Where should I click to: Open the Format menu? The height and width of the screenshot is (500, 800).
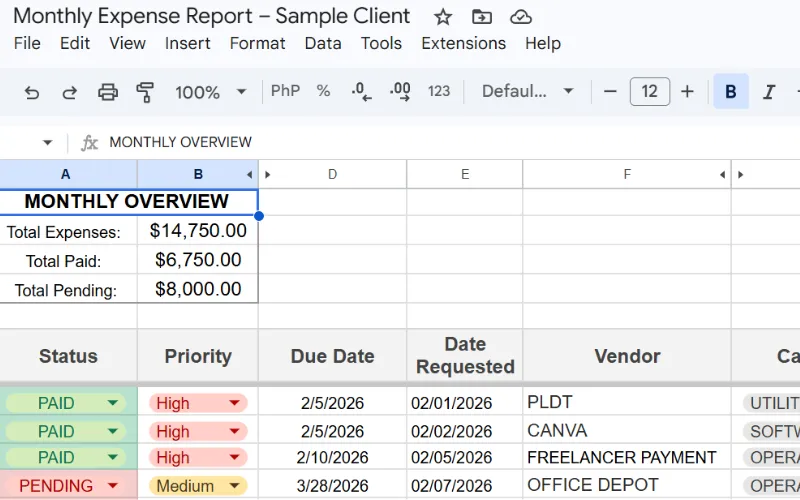(x=257, y=43)
